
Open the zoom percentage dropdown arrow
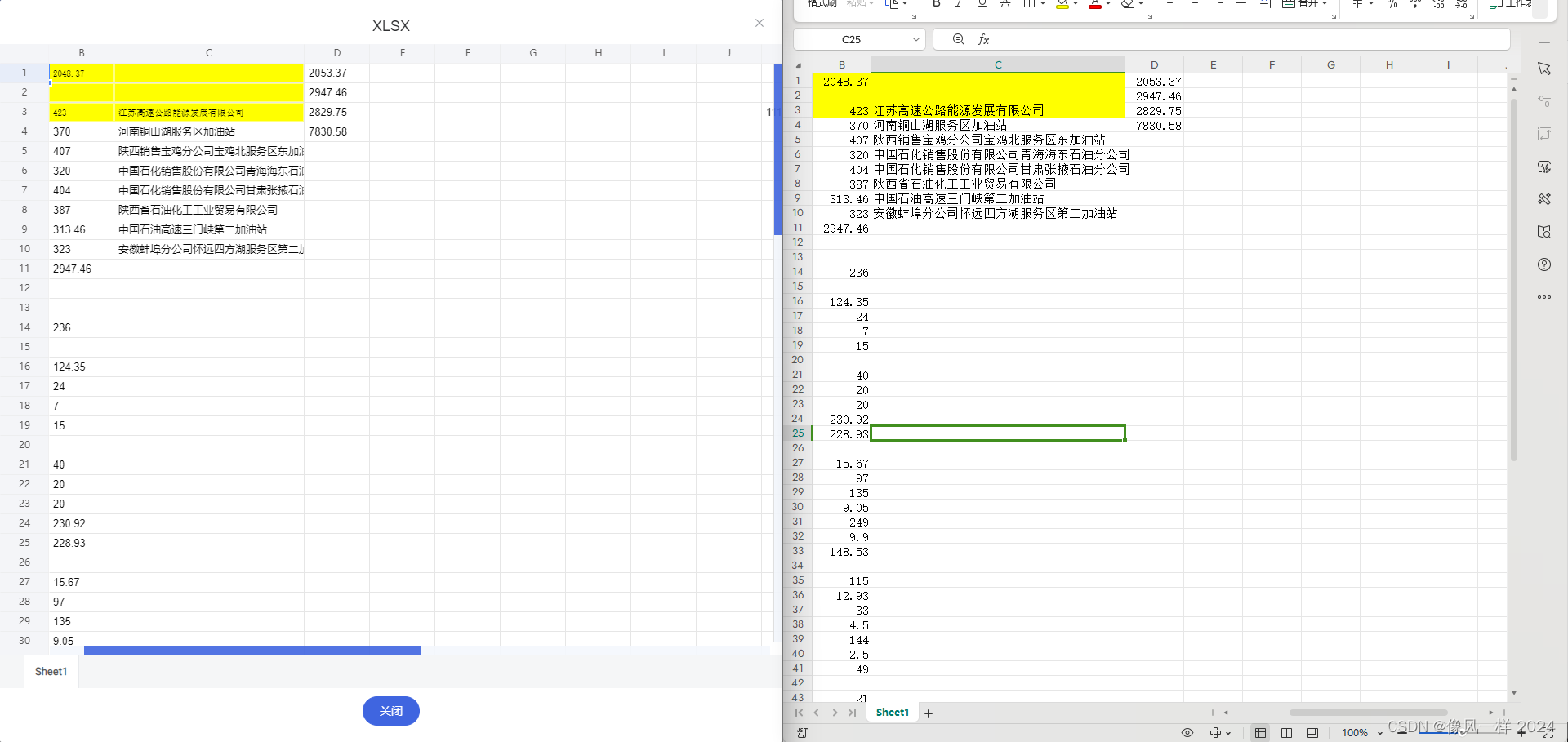tap(1380, 733)
